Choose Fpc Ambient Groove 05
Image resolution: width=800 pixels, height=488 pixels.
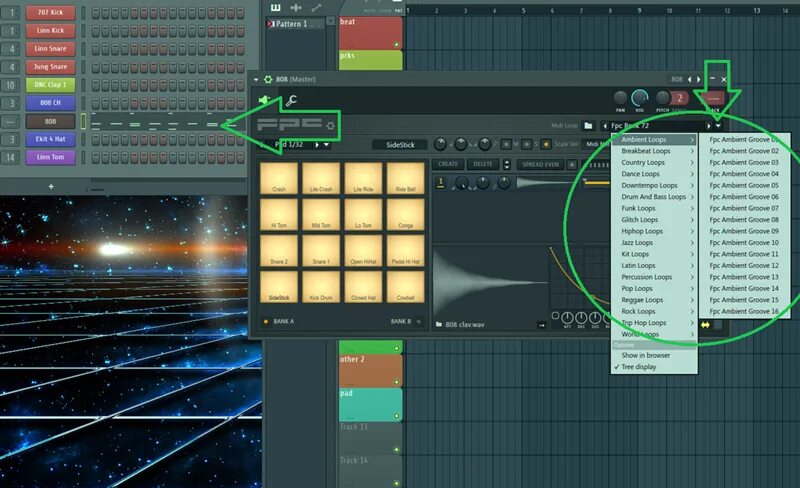coord(744,185)
